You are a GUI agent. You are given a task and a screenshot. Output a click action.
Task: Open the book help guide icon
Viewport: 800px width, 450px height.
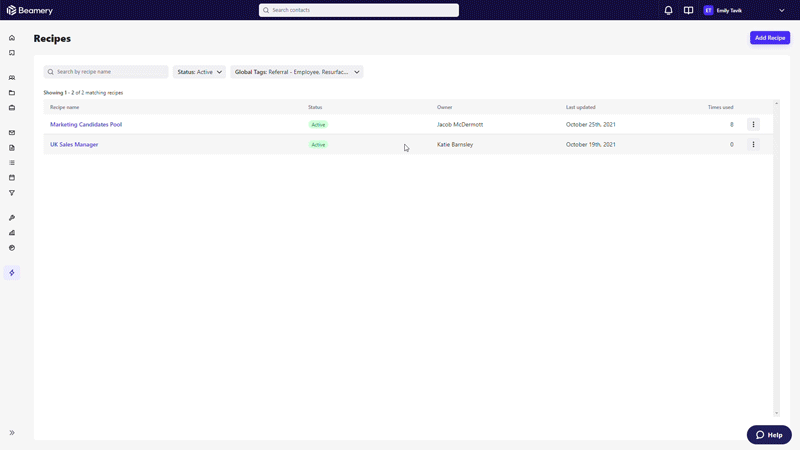click(688, 10)
